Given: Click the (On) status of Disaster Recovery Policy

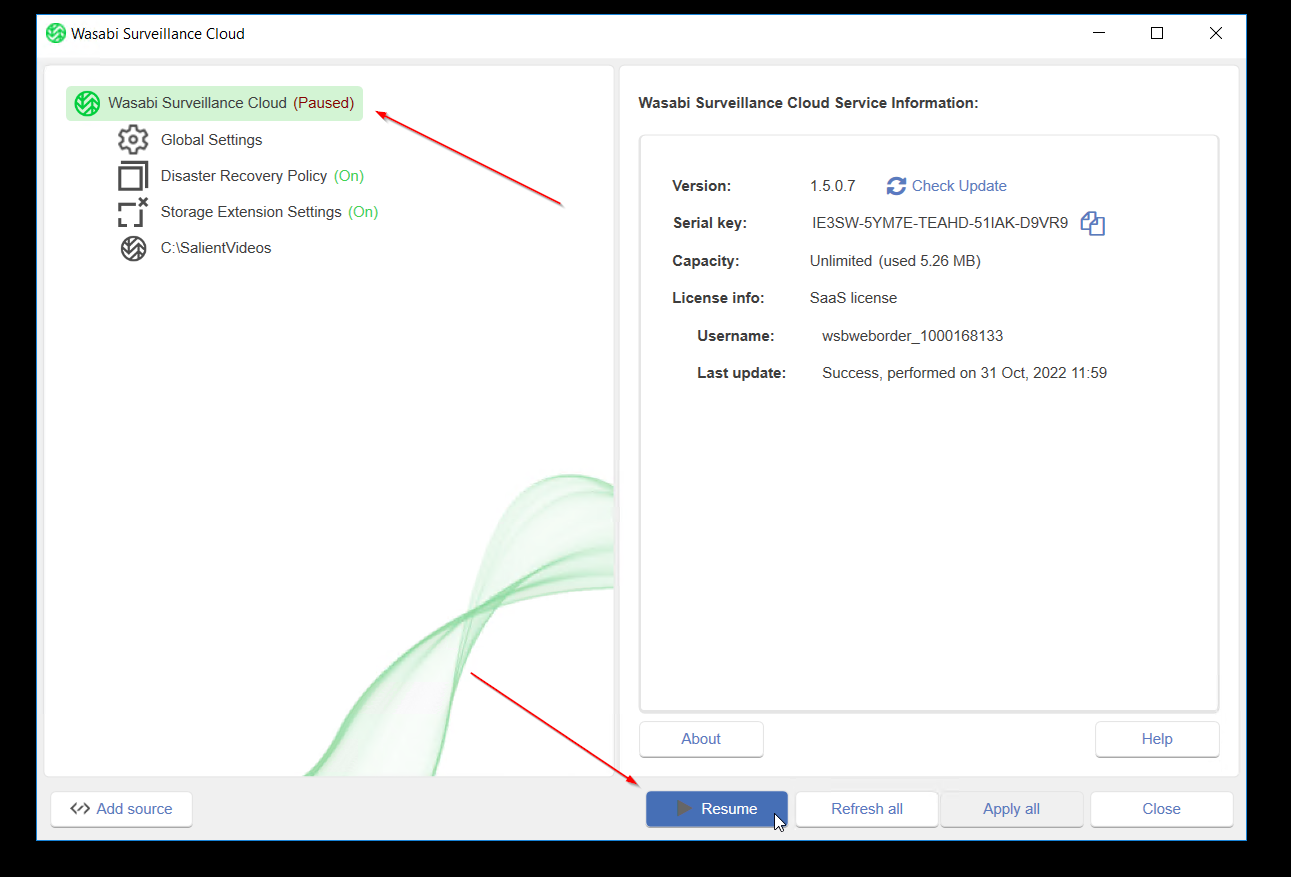Looking at the screenshot, I should (x=349, y=176).
